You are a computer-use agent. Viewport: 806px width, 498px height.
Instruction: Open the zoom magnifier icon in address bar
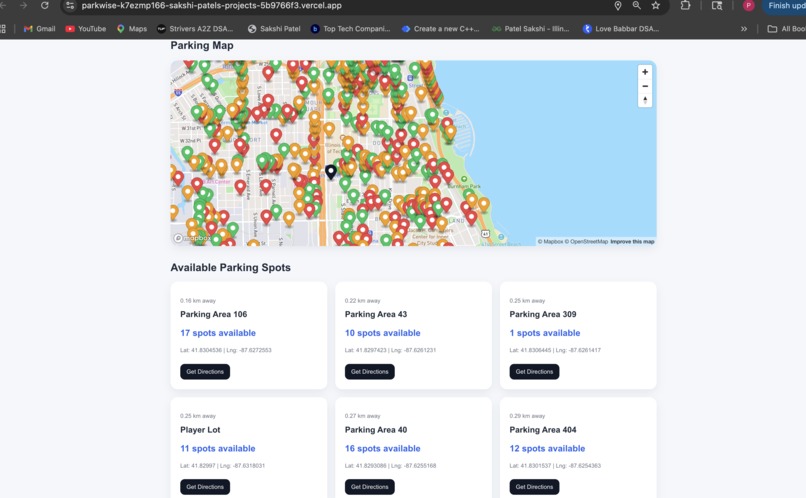pyautogui.click(x=636, y=5)
